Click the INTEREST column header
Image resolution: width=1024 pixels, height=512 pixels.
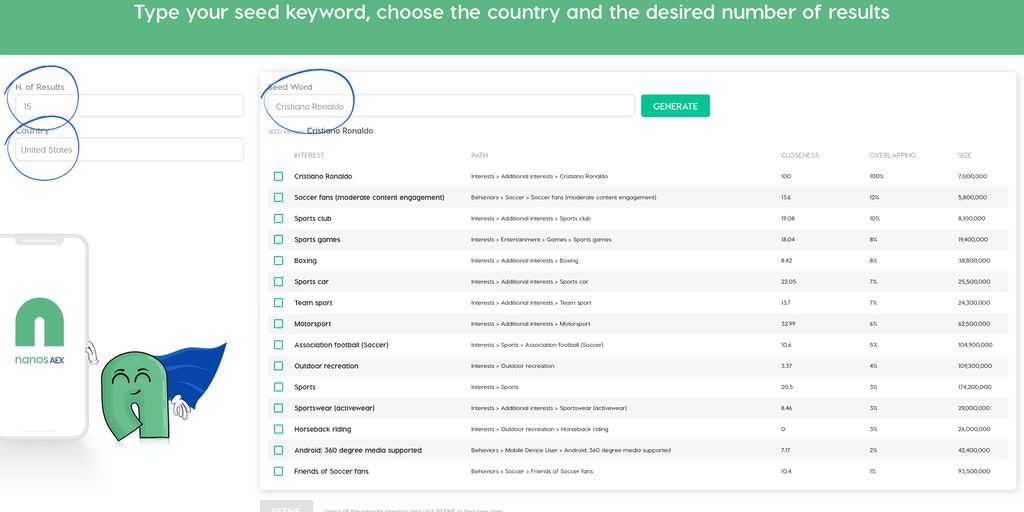(x=309, y=155)
